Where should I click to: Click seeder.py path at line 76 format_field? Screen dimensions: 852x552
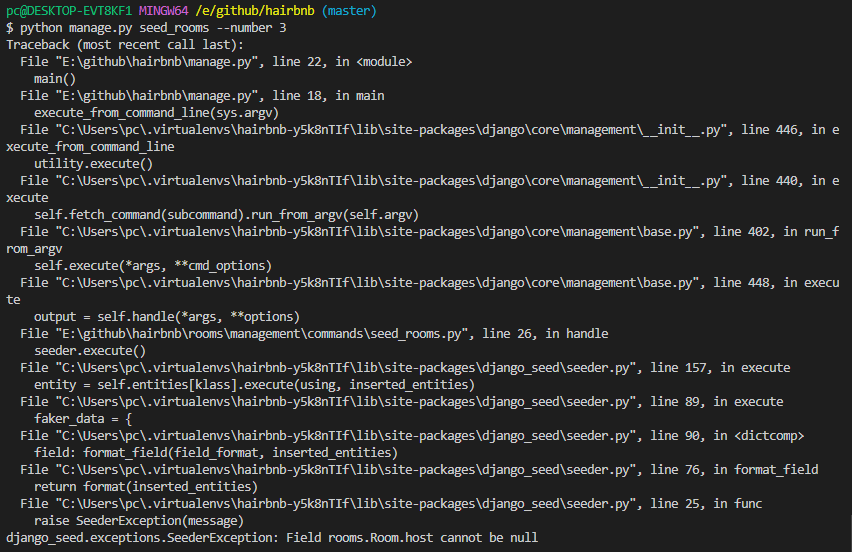click(346, 470)
